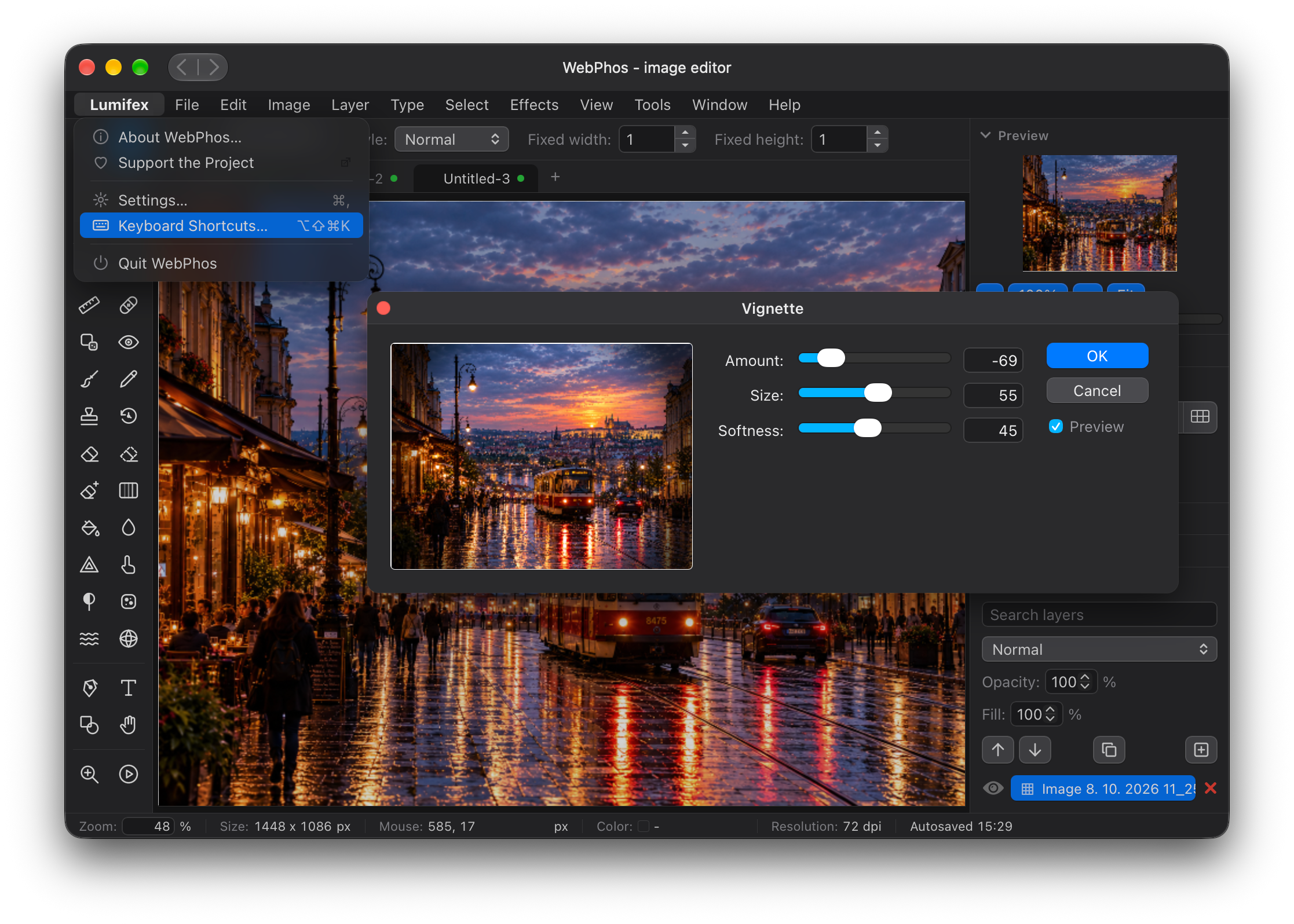This screenshot has height=924, width=1294.
Task: Open Settings… from the menu
Action: [221, 200]
